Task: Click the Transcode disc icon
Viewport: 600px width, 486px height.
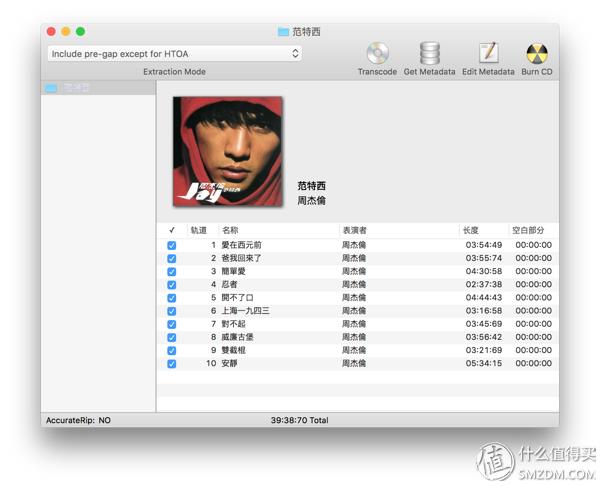Action: 377,53
